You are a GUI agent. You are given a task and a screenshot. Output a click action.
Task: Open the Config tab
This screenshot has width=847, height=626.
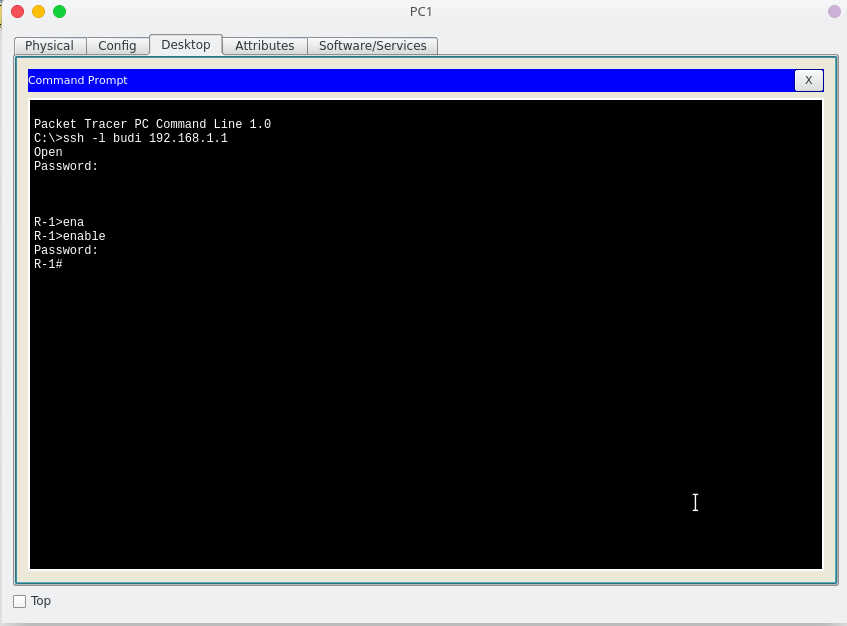coord(117,46)
